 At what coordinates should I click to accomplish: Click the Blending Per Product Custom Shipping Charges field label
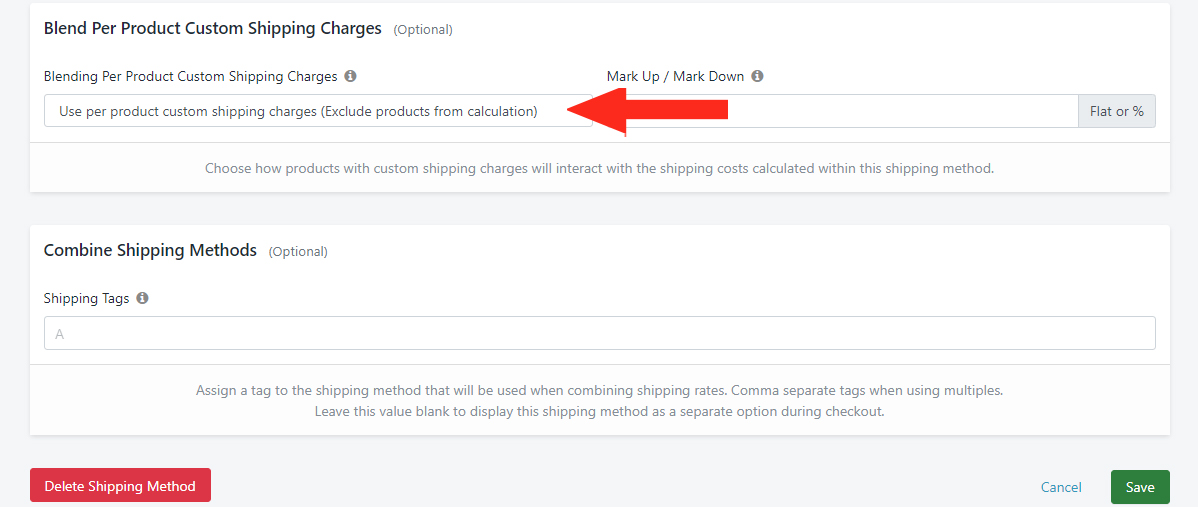click(190, 76)
